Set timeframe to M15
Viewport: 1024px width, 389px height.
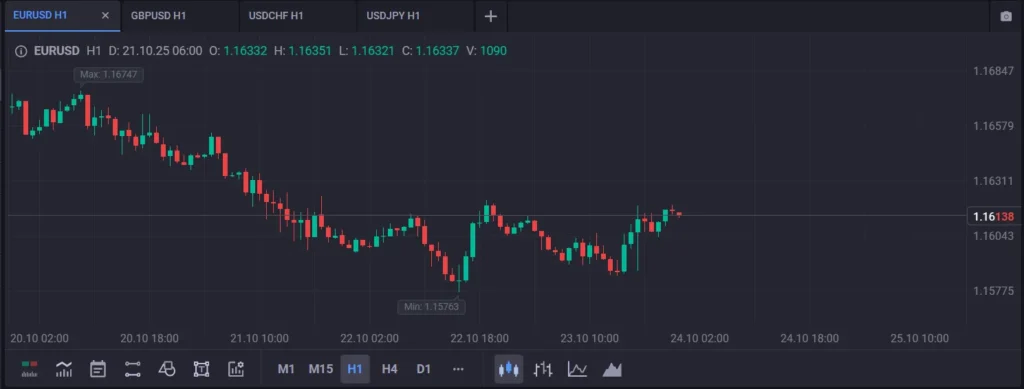320,369
